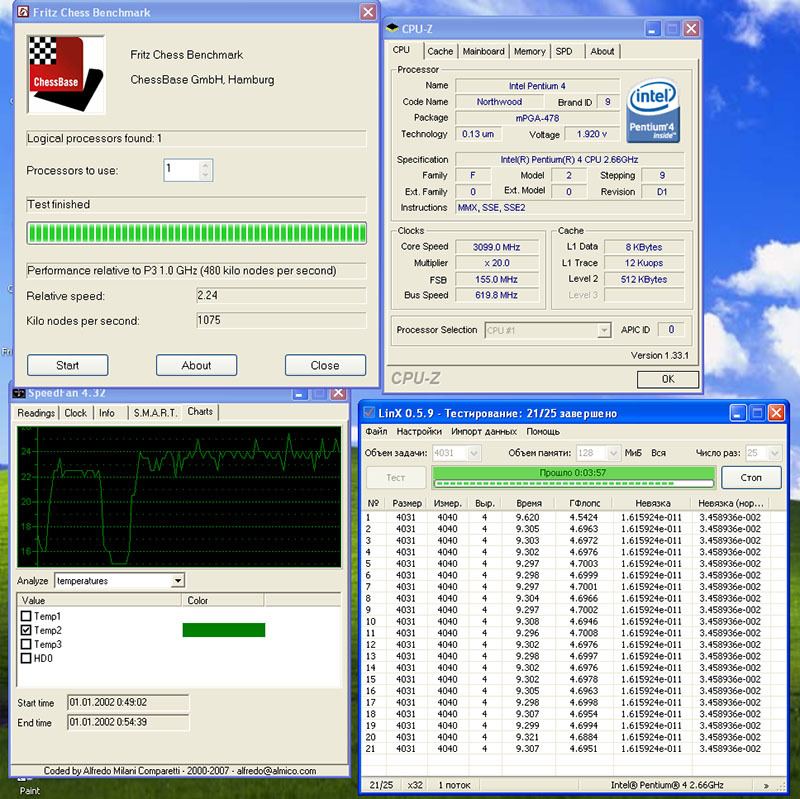The image size is (800, 799).
Task: Select row 21 in the LinX results table
Action: (573, 748)
